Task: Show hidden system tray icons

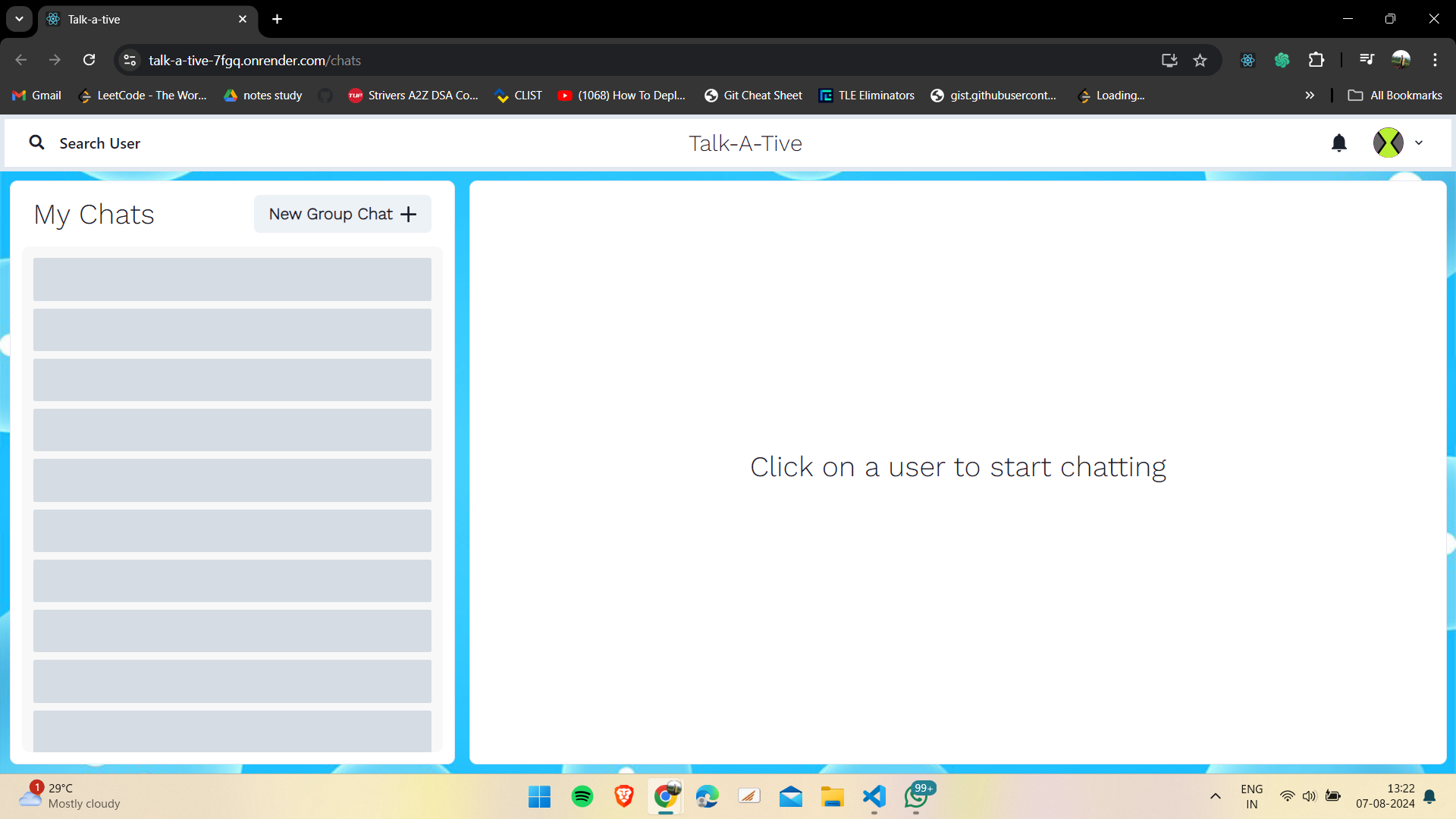Action: tap(1215, 796)
